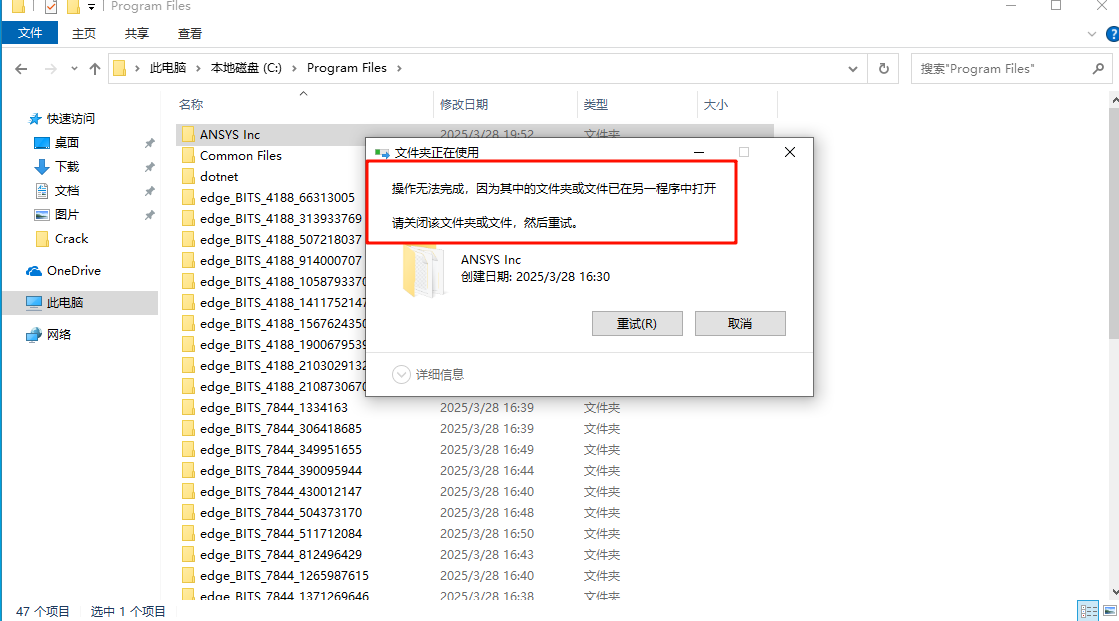
Task: Click the back navigation arrow
Action: [x=21, y=68]
